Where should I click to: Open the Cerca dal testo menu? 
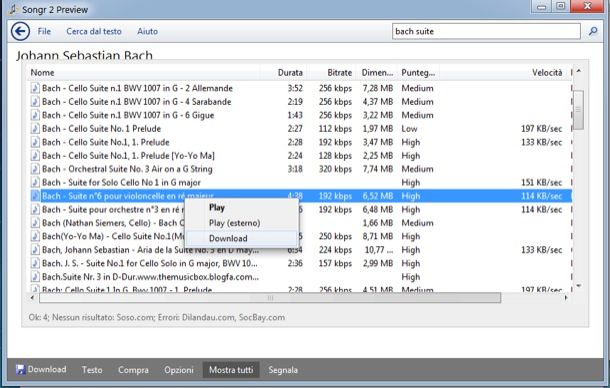(x=94, y=31)
